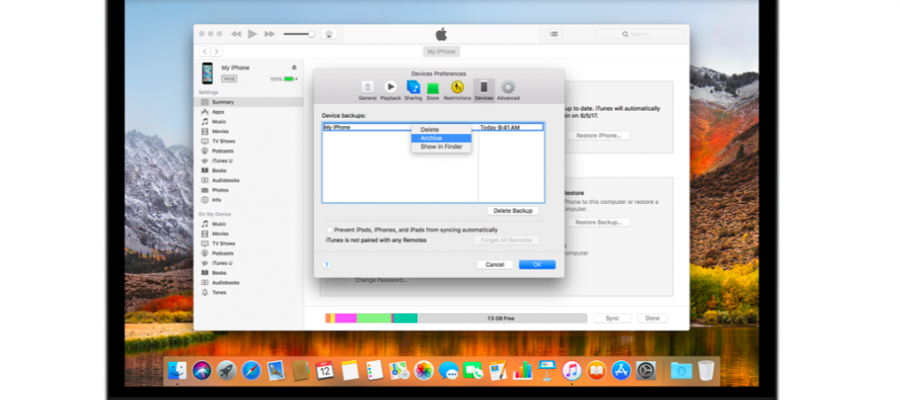Click the My iPhone header button
The image size is (900, 400).
click(x=441, y=52)
